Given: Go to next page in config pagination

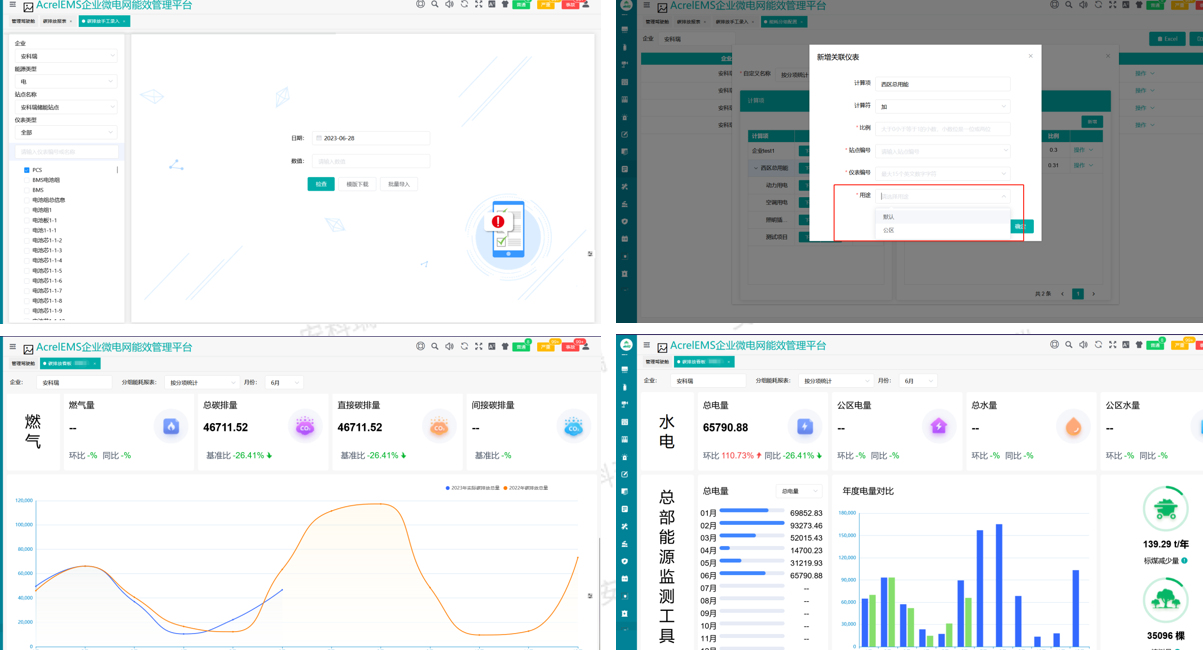Looking at the screenshot, I should tap(1093, 294).
